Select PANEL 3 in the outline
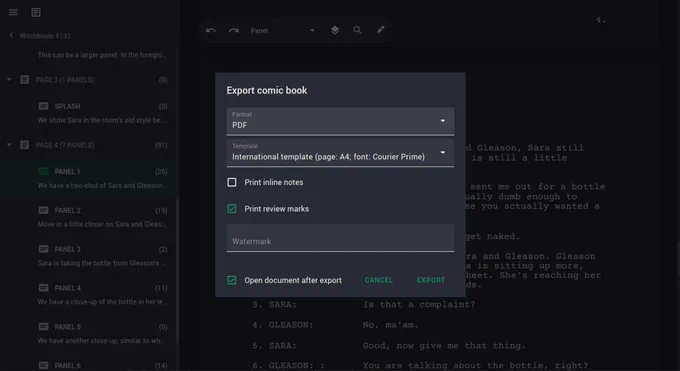Viewport: 680px width, 371px height. [88, 256]
